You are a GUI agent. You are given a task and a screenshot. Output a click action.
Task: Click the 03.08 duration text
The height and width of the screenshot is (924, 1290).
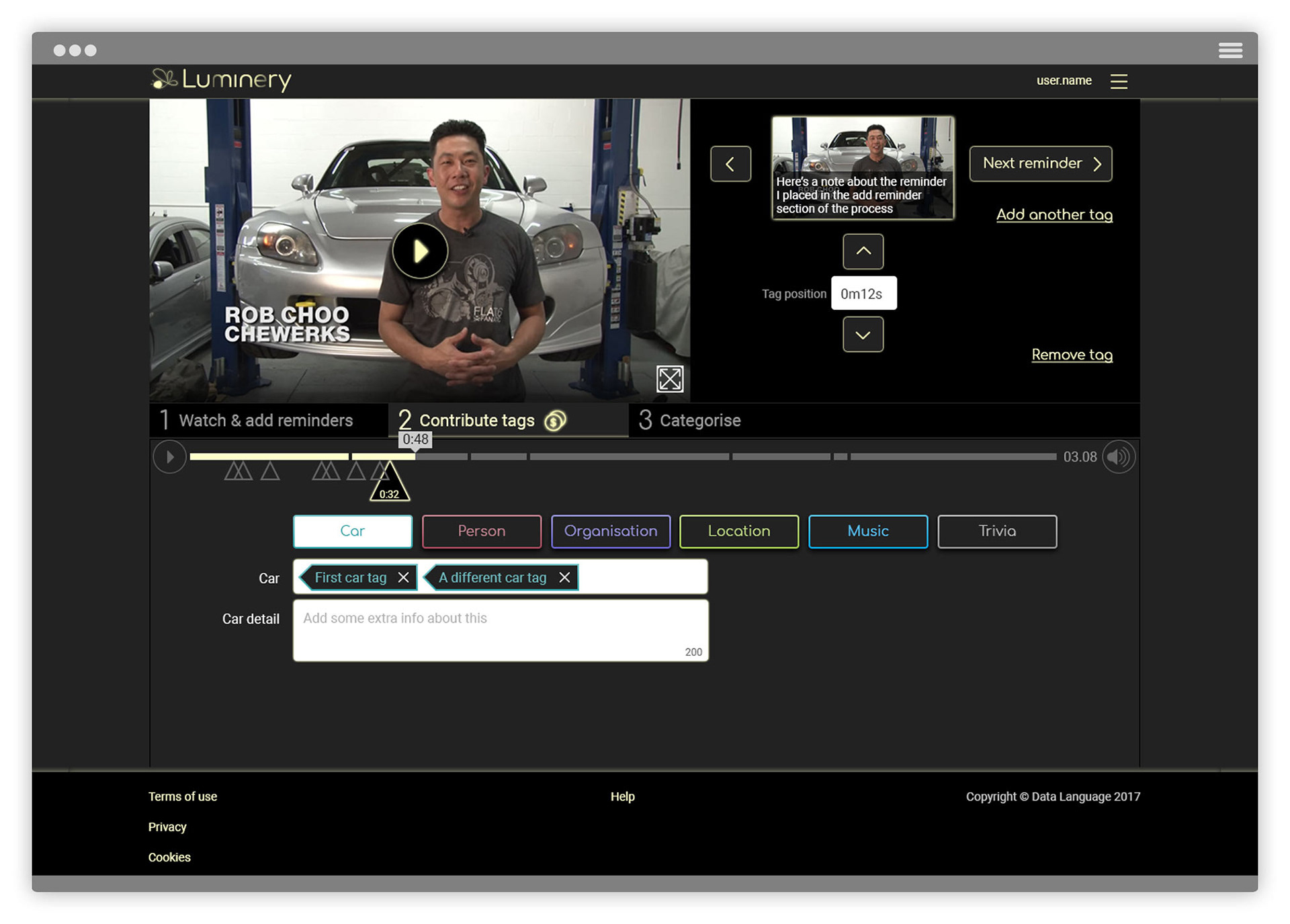click(x=1080, y=457)
